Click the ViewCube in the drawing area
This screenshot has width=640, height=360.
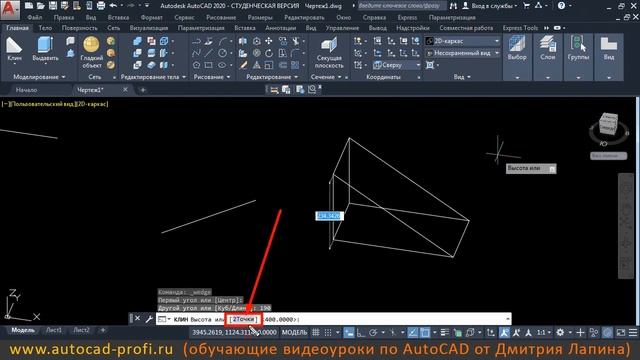(x=608, y=124)
